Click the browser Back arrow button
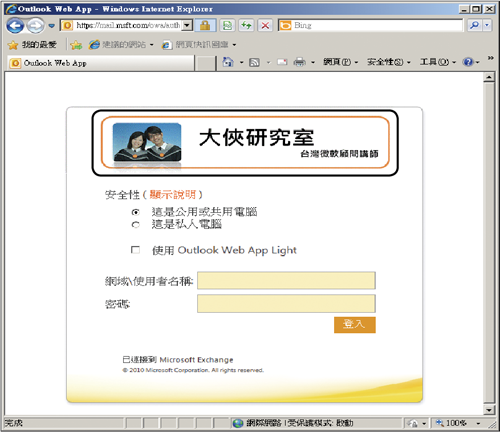Image resolution: width=500 pixels, height=432 pixels. tap(15, 26)
